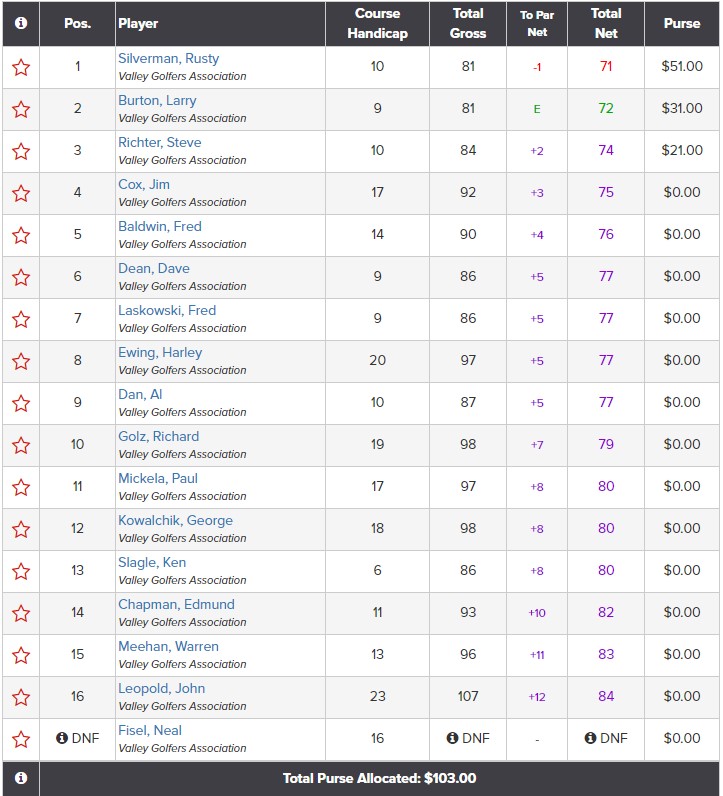View George Kowalchik's player page
The width and height of the screenshot is (723, 796).
pos(175,520)
